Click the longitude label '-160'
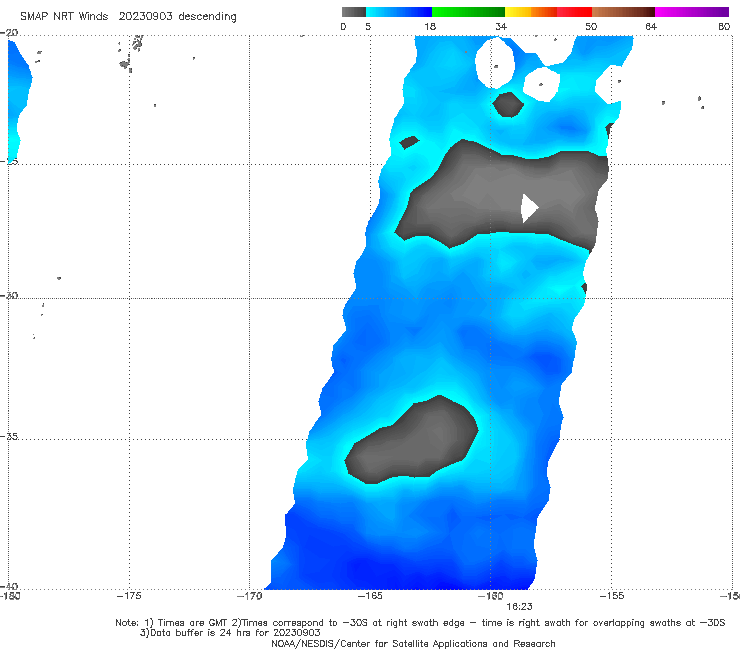 click(x=491, y=596)
